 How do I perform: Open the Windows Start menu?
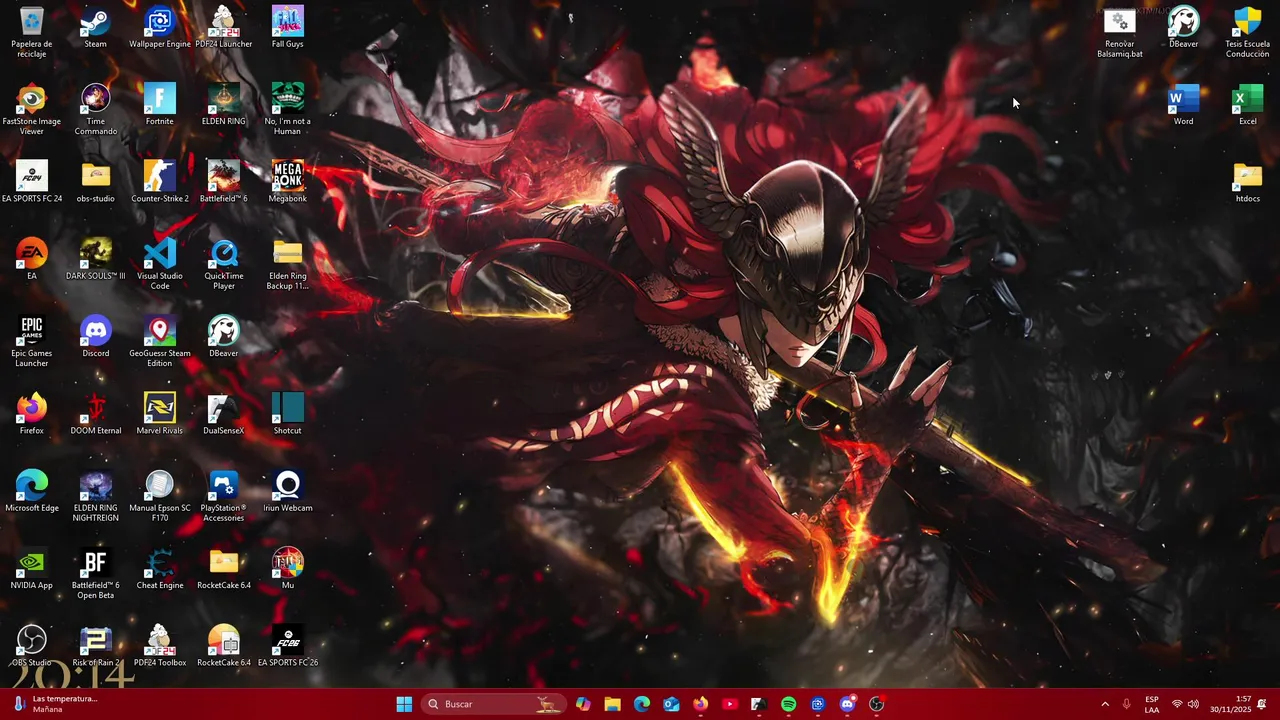(x=404, y=704)
